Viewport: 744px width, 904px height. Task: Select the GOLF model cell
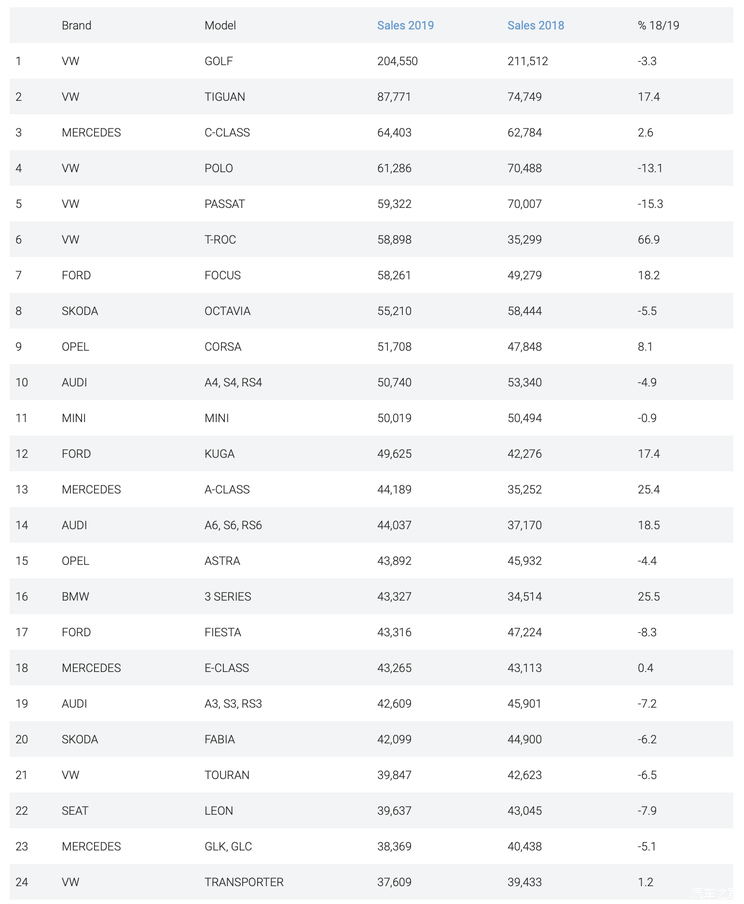pos(218,61)
